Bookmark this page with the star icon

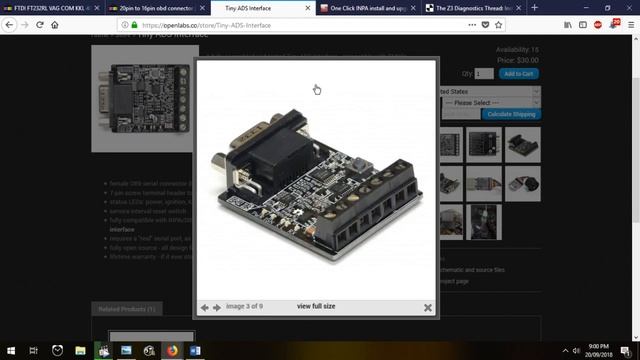coord(498,25)
